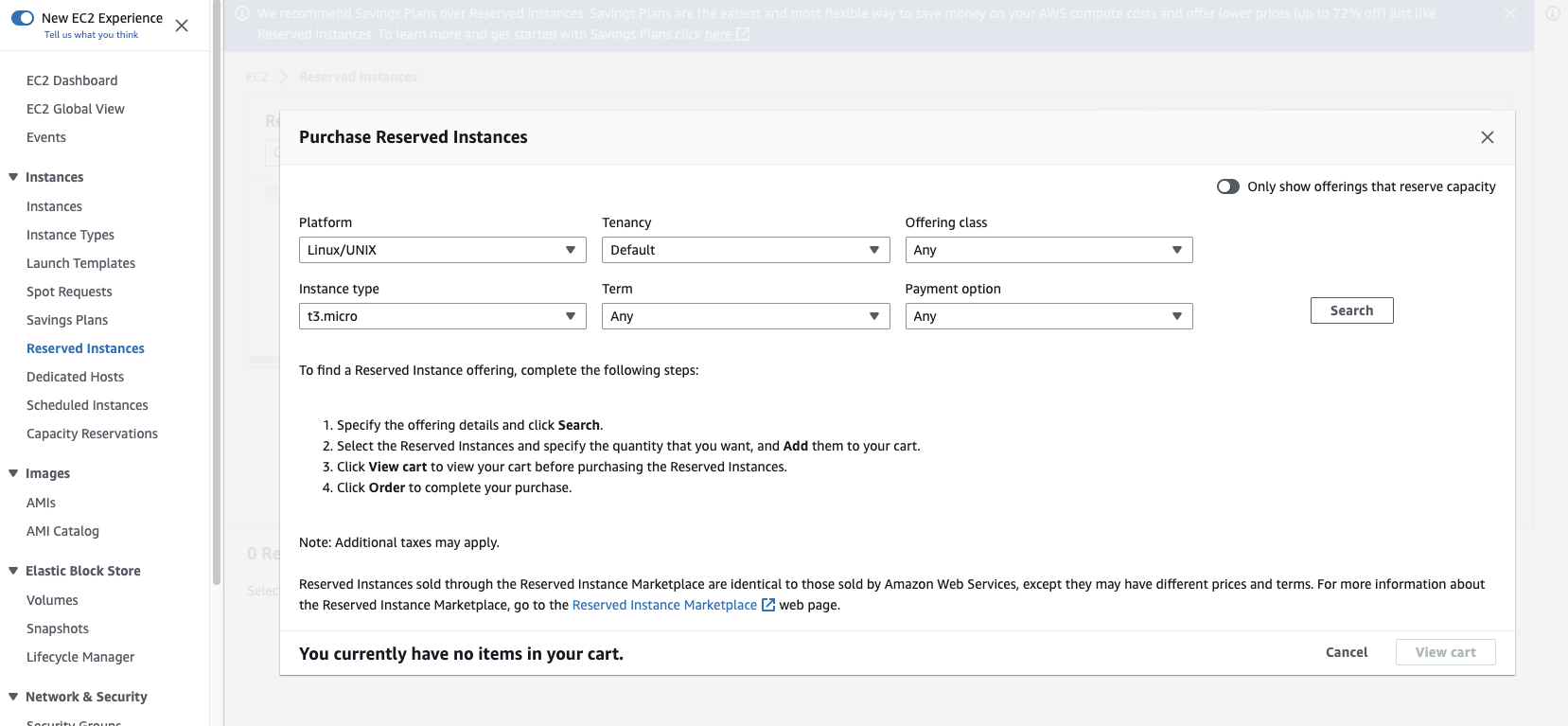Open Savings Plans in the sidebar
The image size is (1568, 726).
point(67,320)
